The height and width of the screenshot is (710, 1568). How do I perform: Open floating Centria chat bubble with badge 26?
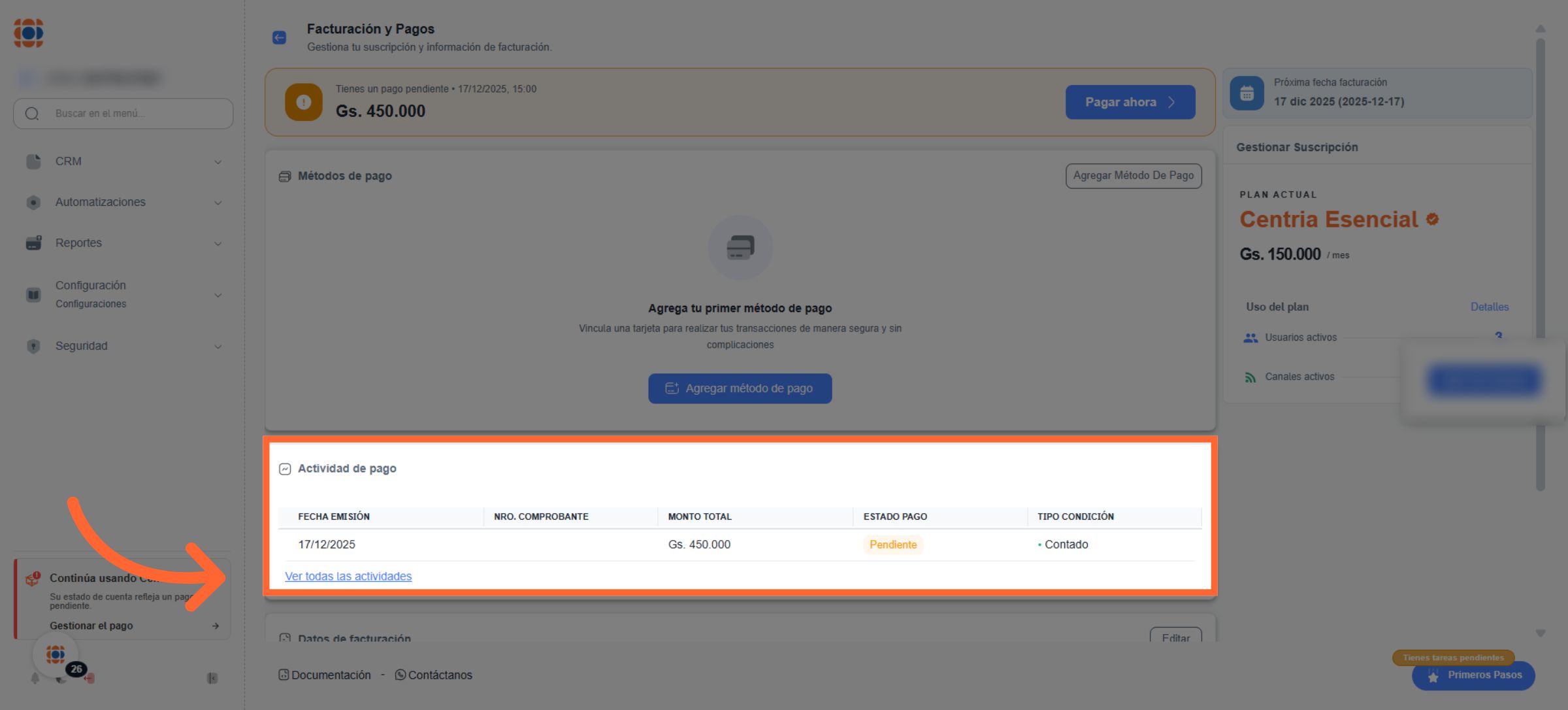56,654
